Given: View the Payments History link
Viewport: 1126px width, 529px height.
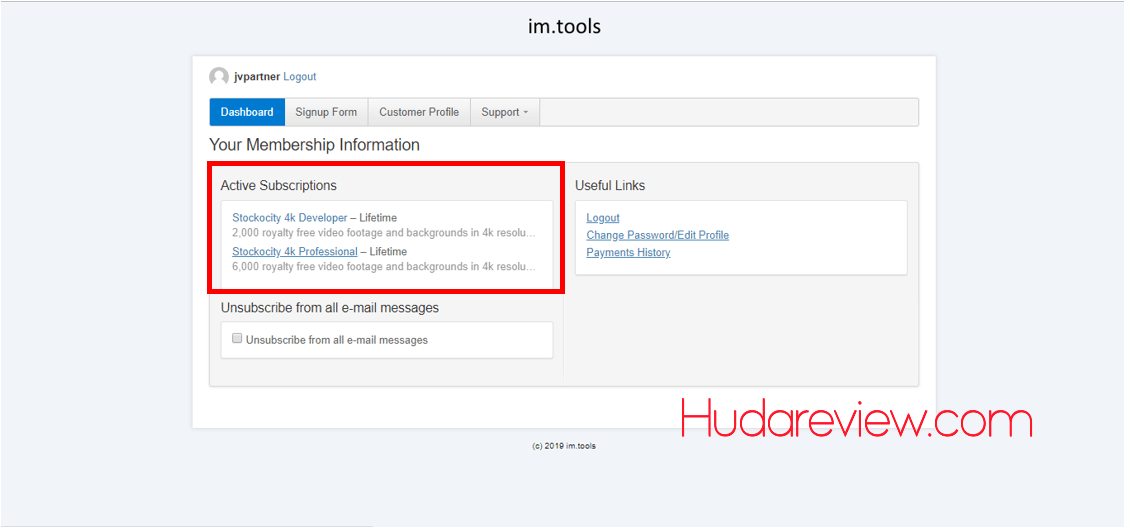Looking at the screenshot, I should point(628,253).
